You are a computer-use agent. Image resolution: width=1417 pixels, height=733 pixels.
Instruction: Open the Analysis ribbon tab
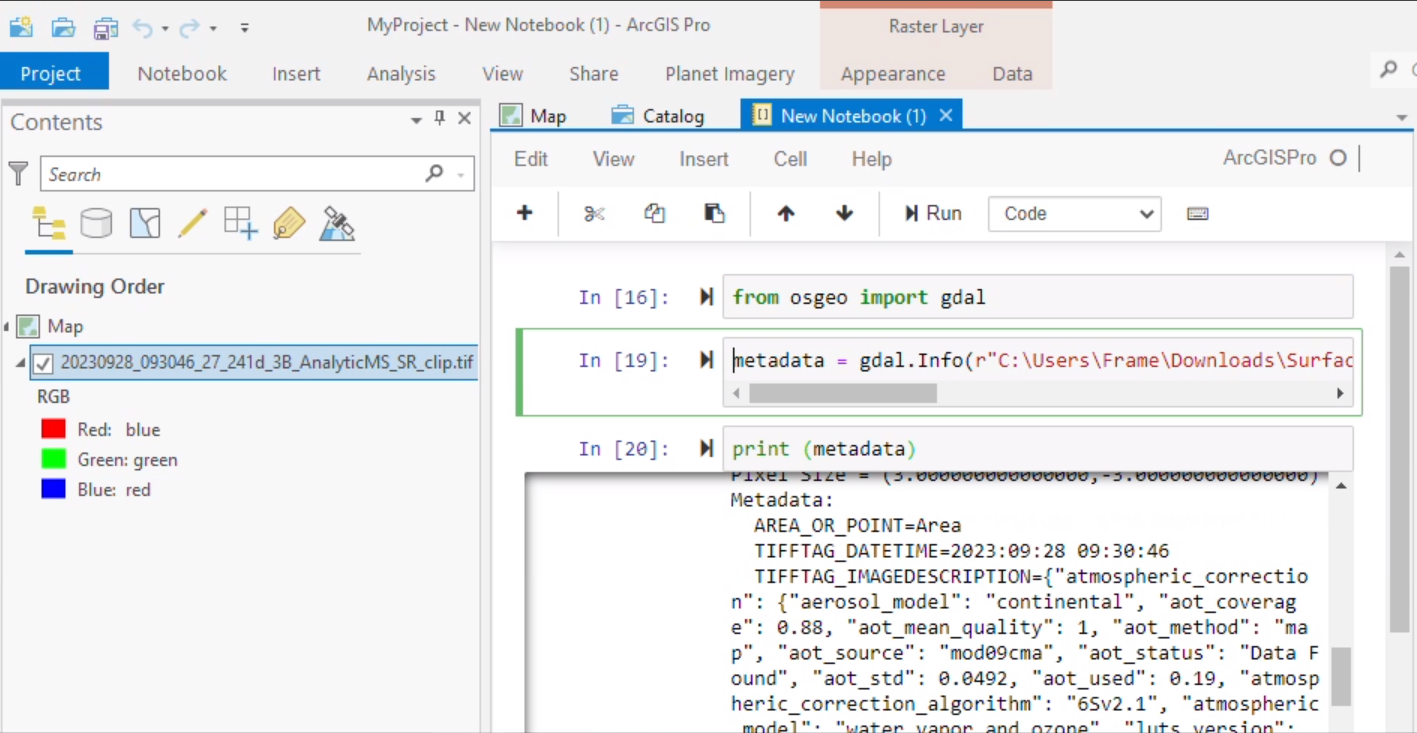pos(401,73)
